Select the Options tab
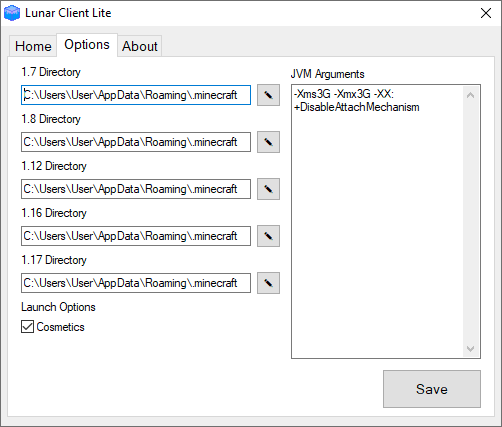This screenshot has height=427, width=502. tap(87, 45)
